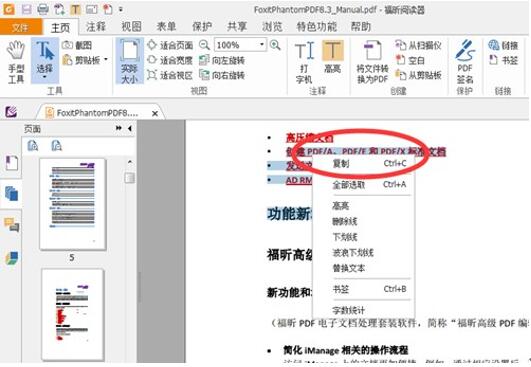531x367 pixels.
Task: Switch to the 共享 ribbon tab
Action: point(237,26)
